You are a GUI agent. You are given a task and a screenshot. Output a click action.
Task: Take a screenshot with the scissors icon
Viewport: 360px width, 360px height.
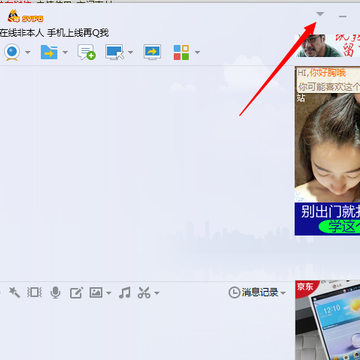point(144,293)
